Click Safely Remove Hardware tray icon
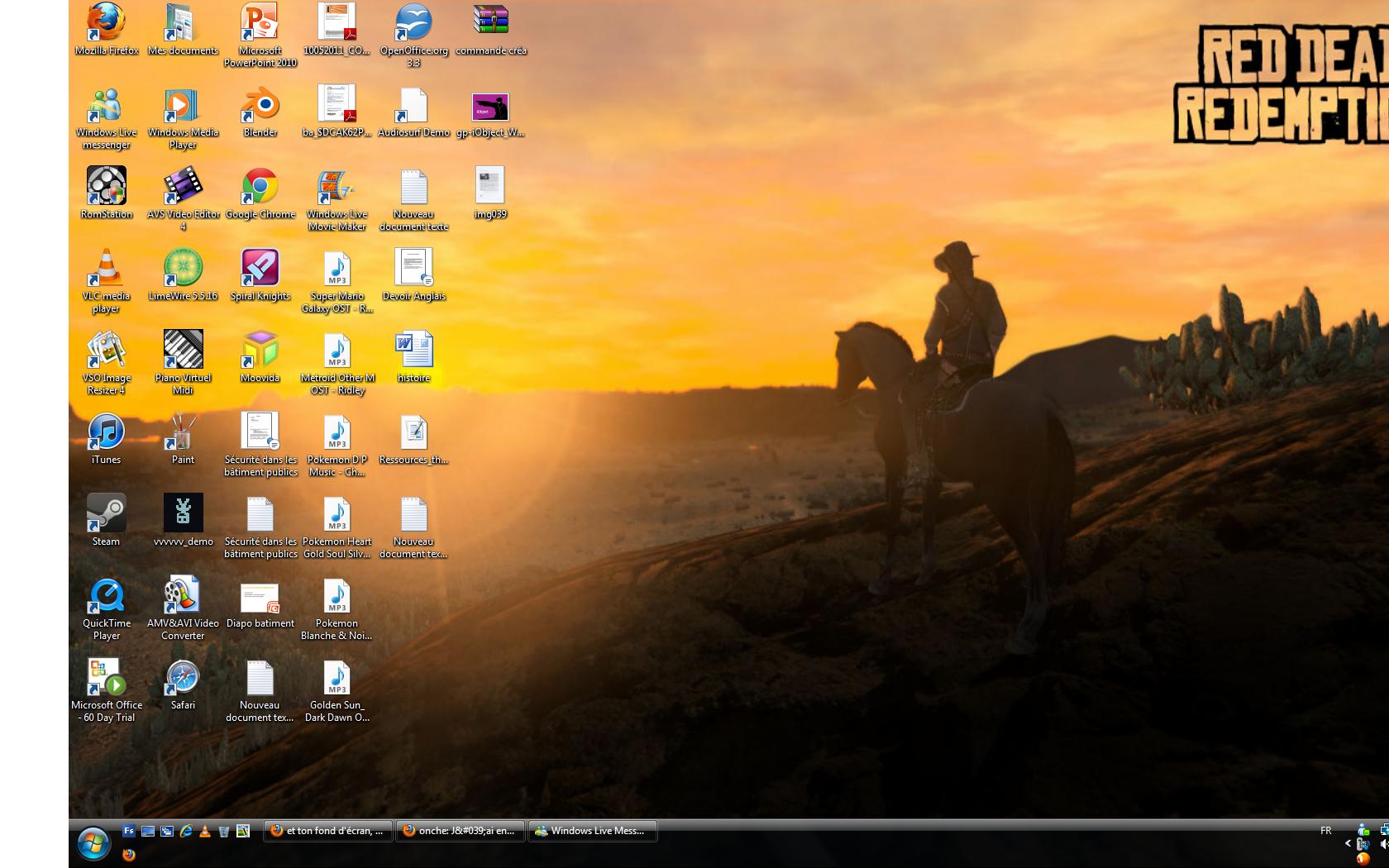This screenshot has height=868, width=1389. (x=1363, y=844)
